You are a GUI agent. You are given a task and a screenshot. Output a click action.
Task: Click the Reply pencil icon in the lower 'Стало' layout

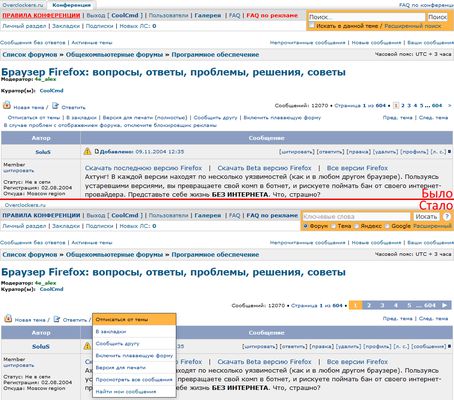tap(57, 319)
